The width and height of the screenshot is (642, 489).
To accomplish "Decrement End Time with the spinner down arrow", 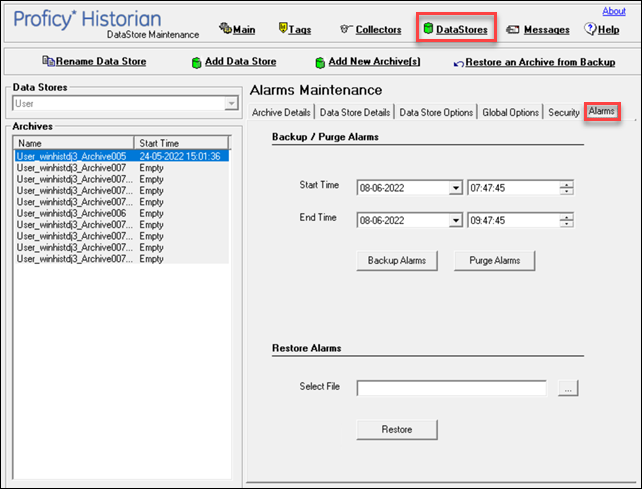I will (x=567, y=224).
